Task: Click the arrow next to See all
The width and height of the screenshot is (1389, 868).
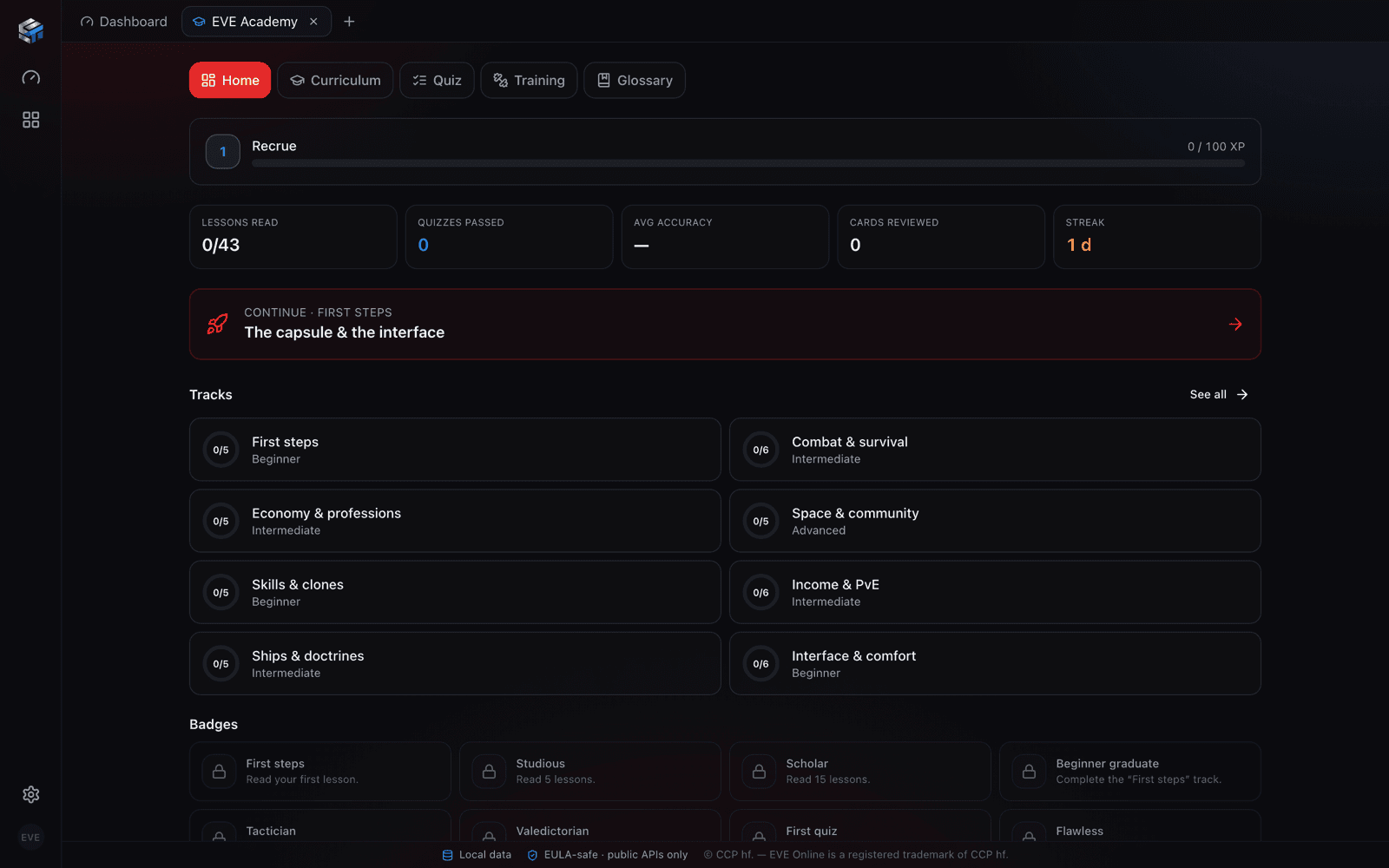Action: 1242,394
